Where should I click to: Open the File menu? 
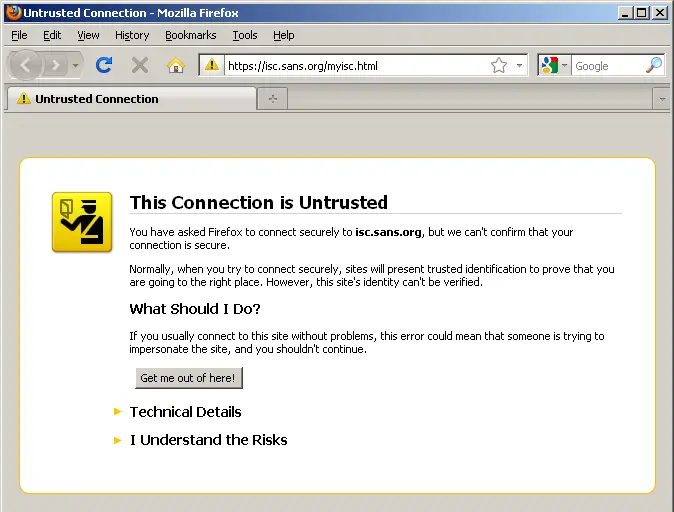click(19, 35)
